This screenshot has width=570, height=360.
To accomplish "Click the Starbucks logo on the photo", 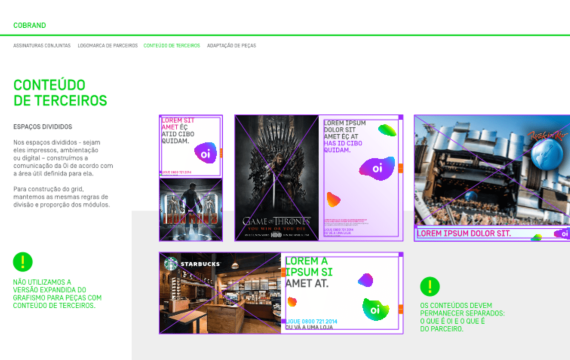I will coord(192,264).
